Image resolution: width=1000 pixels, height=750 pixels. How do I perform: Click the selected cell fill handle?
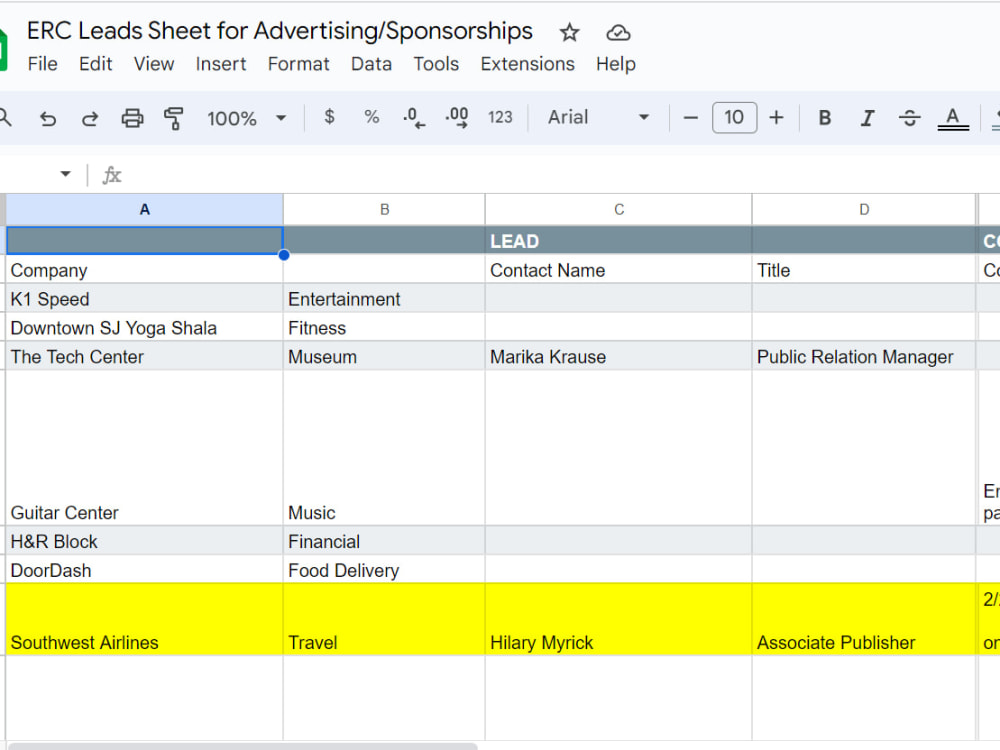tap(284, 255)
